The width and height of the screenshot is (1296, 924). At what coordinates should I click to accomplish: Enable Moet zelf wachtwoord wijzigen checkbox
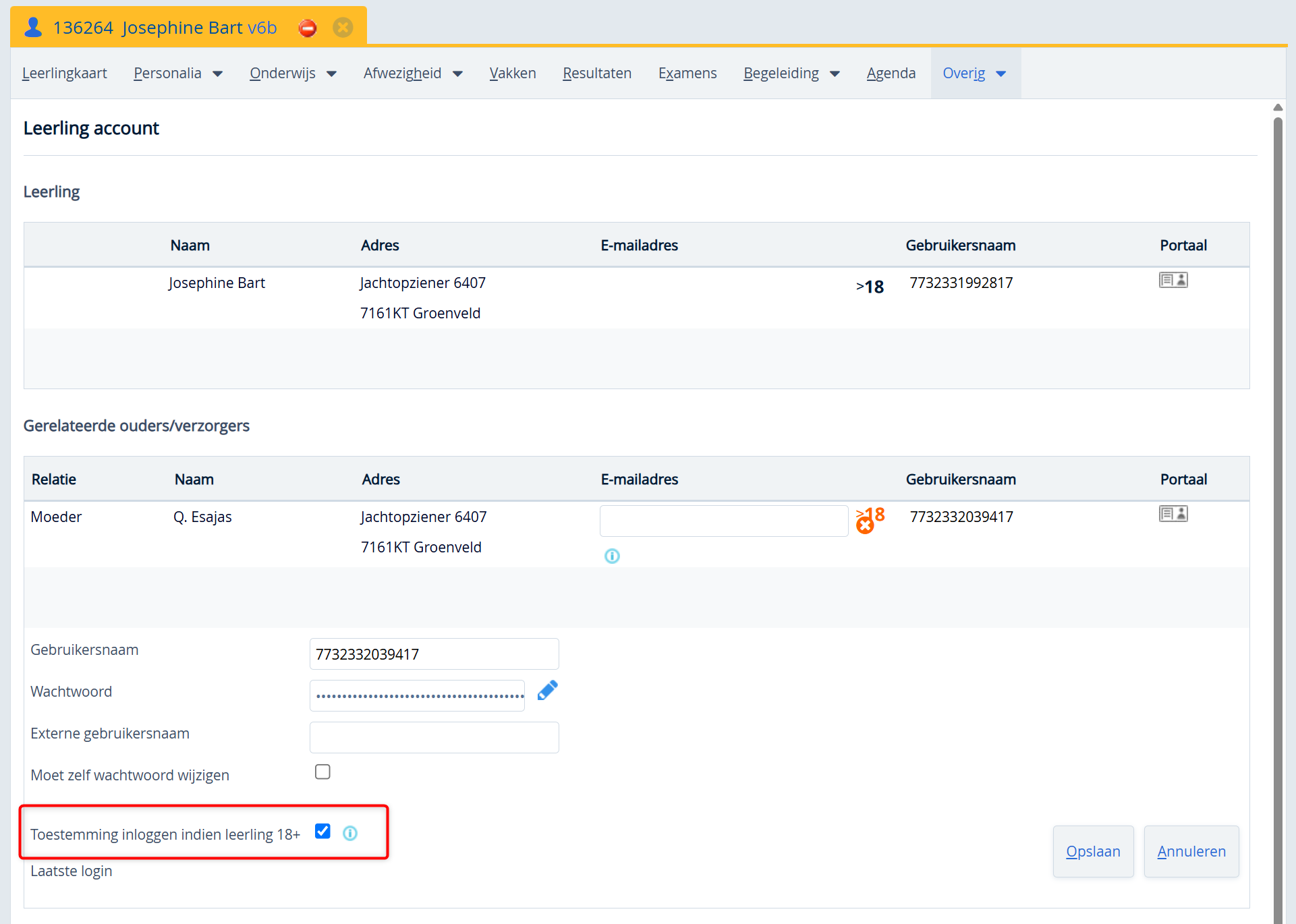322,772
